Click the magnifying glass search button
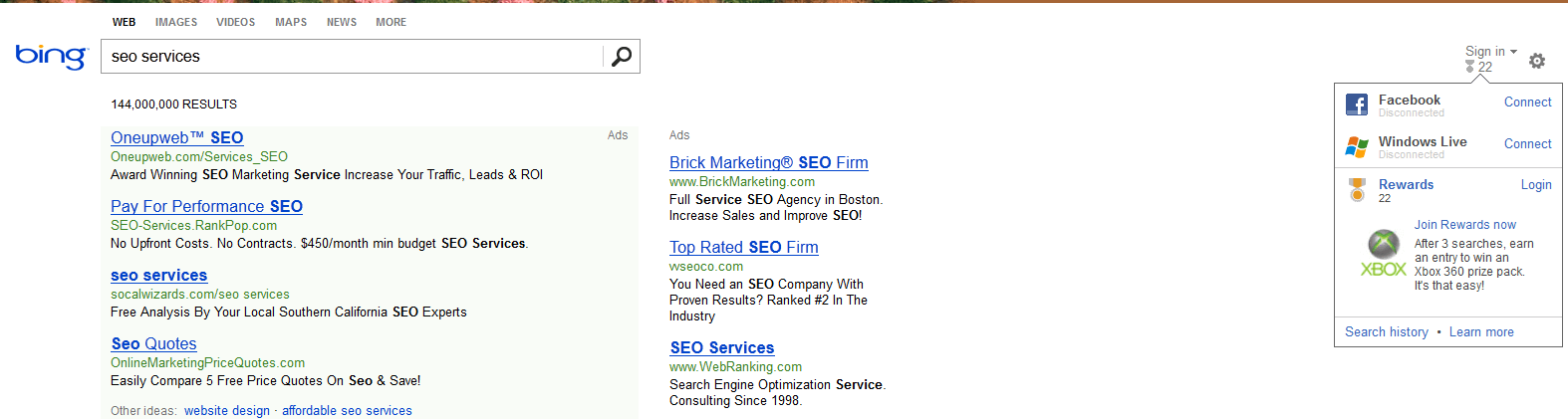Screen dimensions: 1568x419 pos(622,57)
